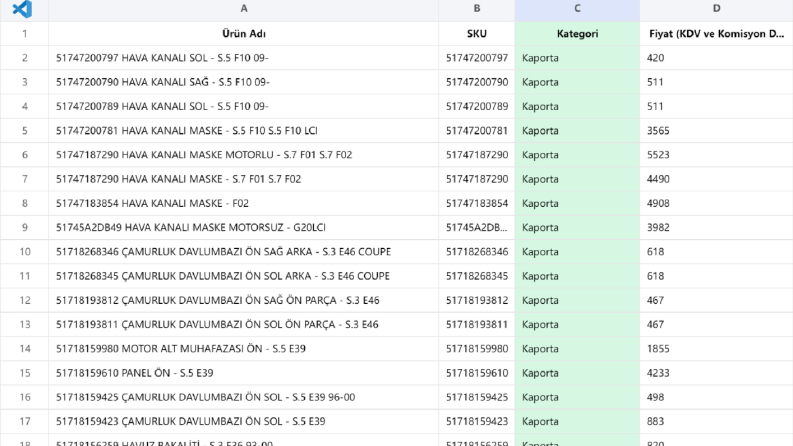Click cell '51718159610 PANEL ÖN - S.5 E39'
The height and width of the screenshot is (446, 793).
point(244,373)
